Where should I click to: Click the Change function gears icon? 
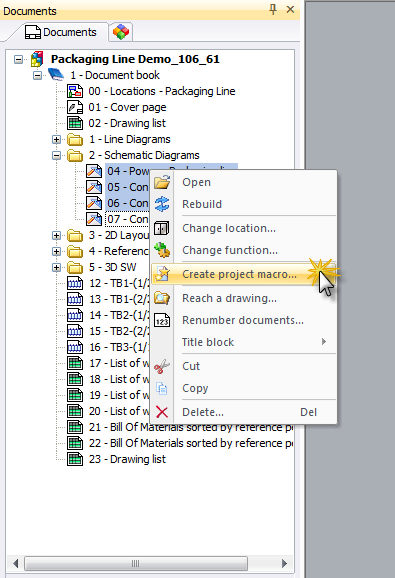point(162,250)
